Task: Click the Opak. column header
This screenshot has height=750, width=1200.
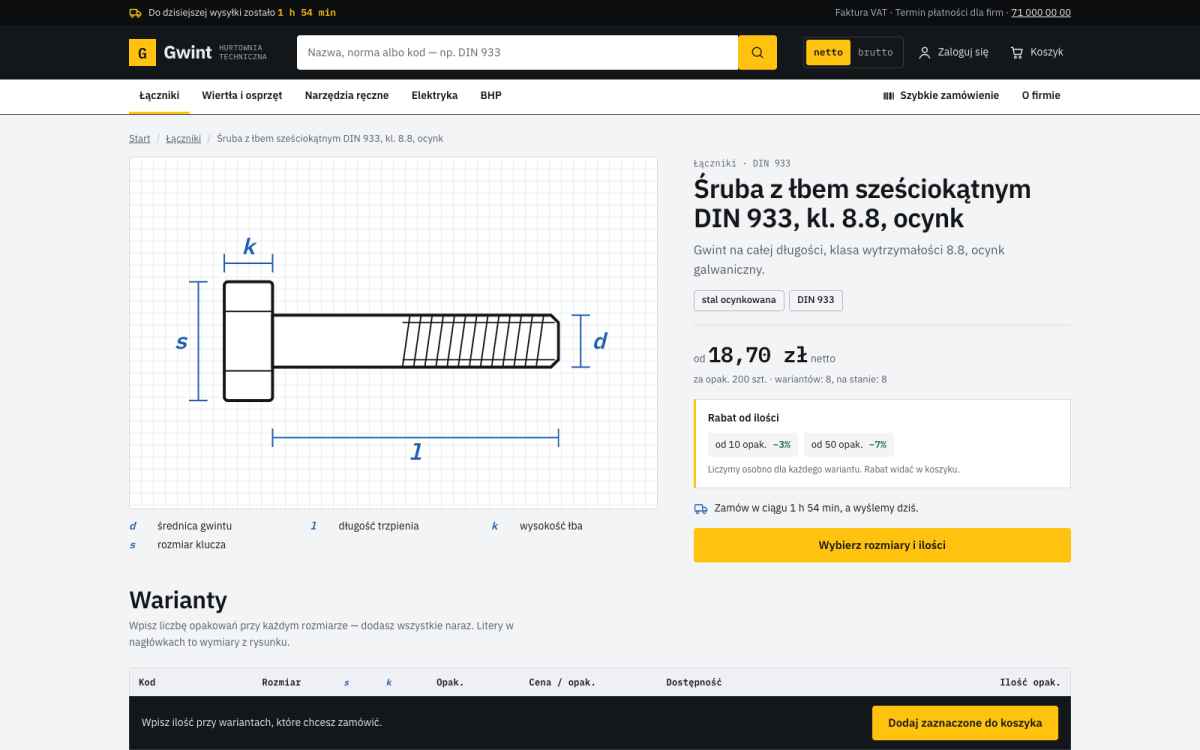Action: click(450, 682)
